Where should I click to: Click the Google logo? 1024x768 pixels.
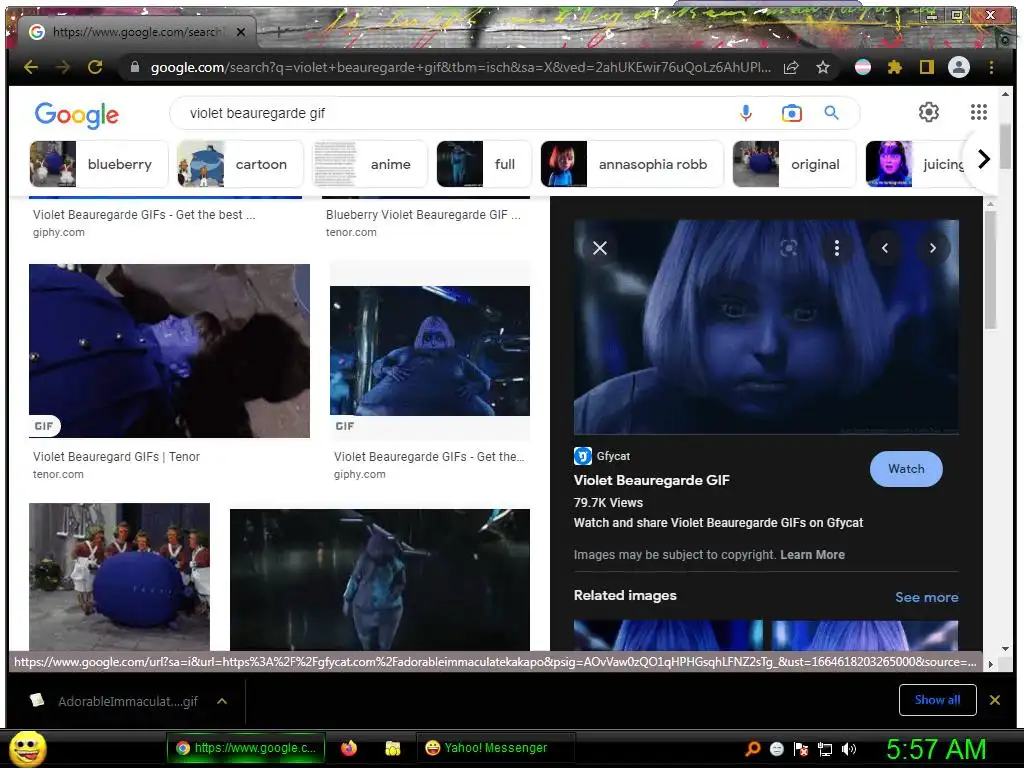click(76, 115)
